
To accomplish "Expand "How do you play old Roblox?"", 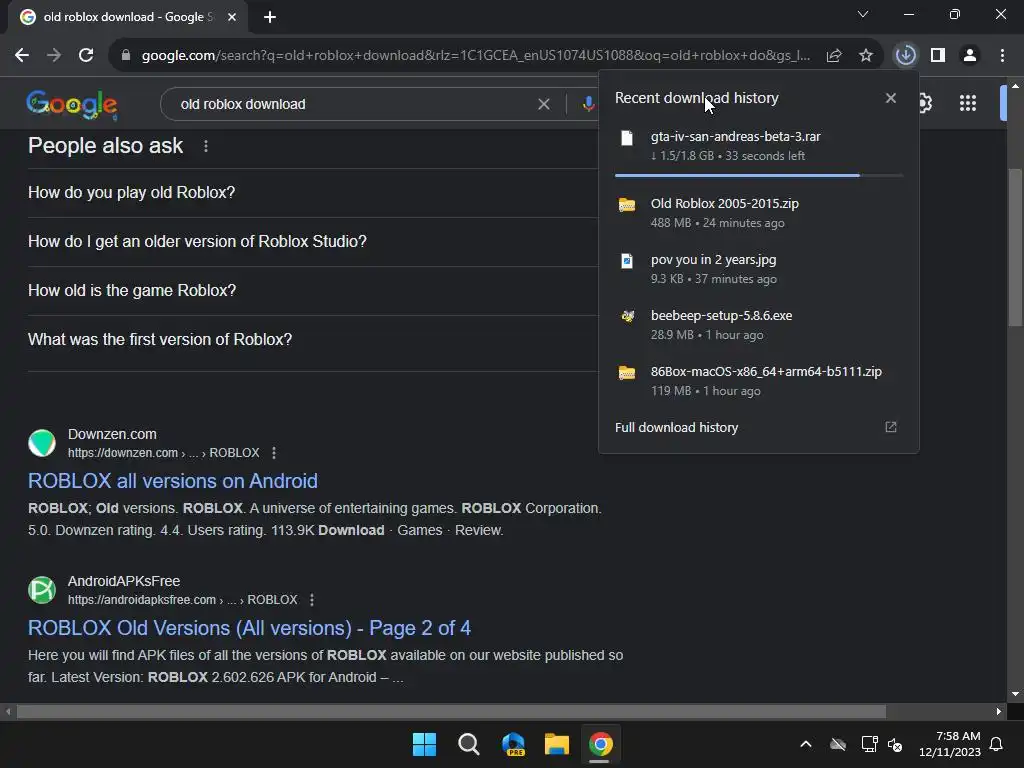I will 312,193.
